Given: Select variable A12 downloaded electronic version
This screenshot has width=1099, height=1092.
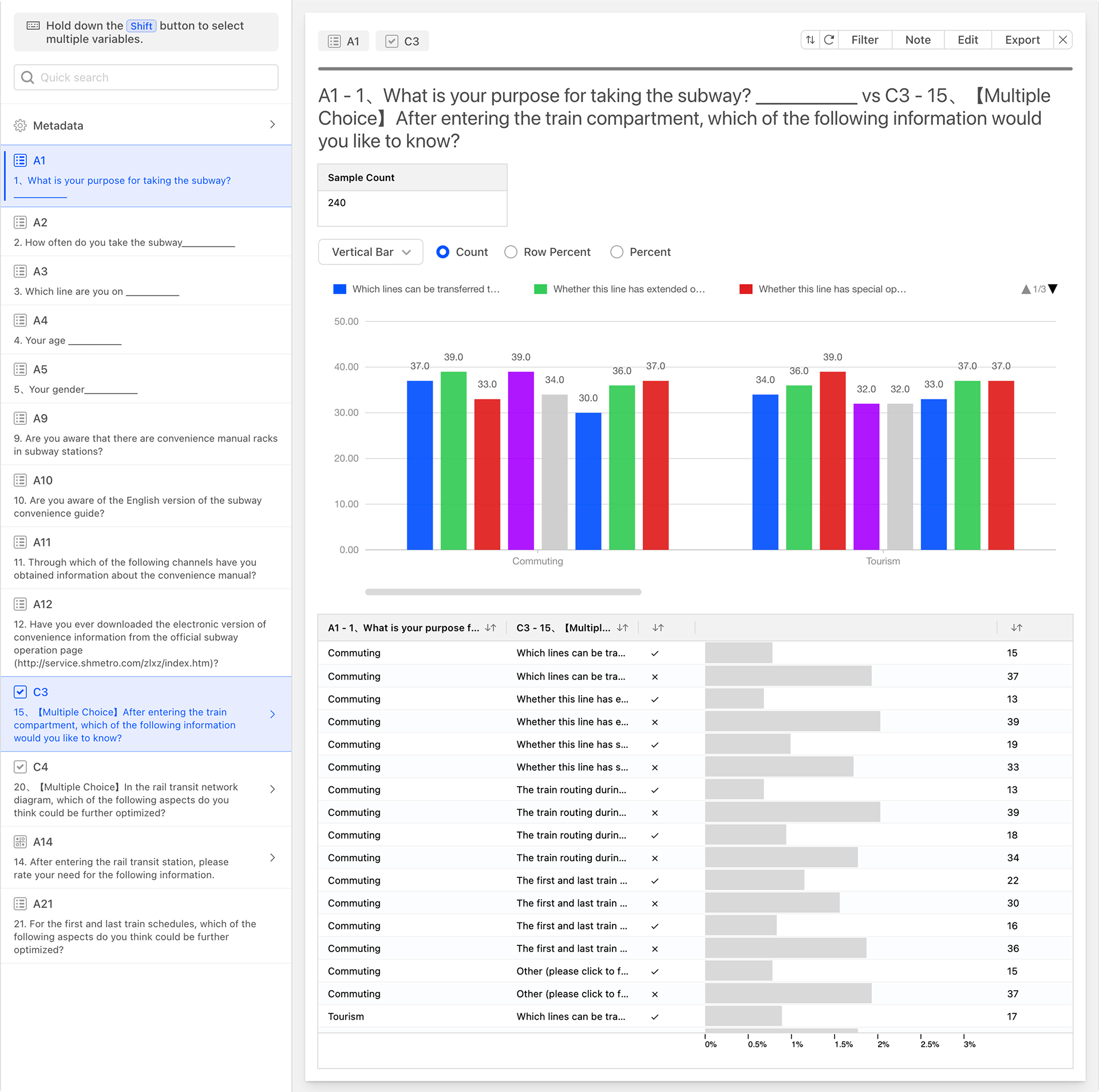Looking at the screenshot, I should tap(146, 633).
